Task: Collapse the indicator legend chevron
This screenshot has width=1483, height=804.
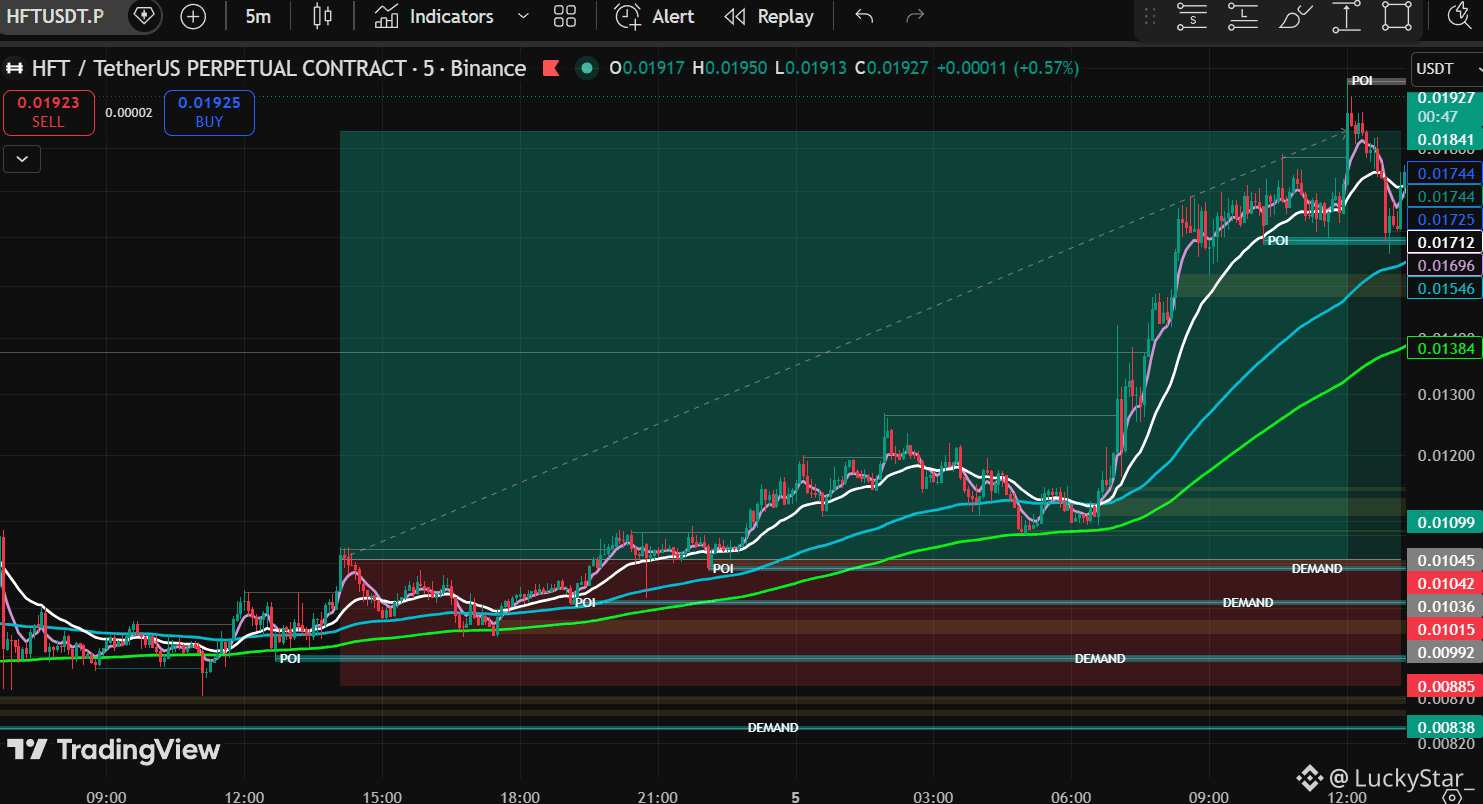Action: (x=22, y=158)
